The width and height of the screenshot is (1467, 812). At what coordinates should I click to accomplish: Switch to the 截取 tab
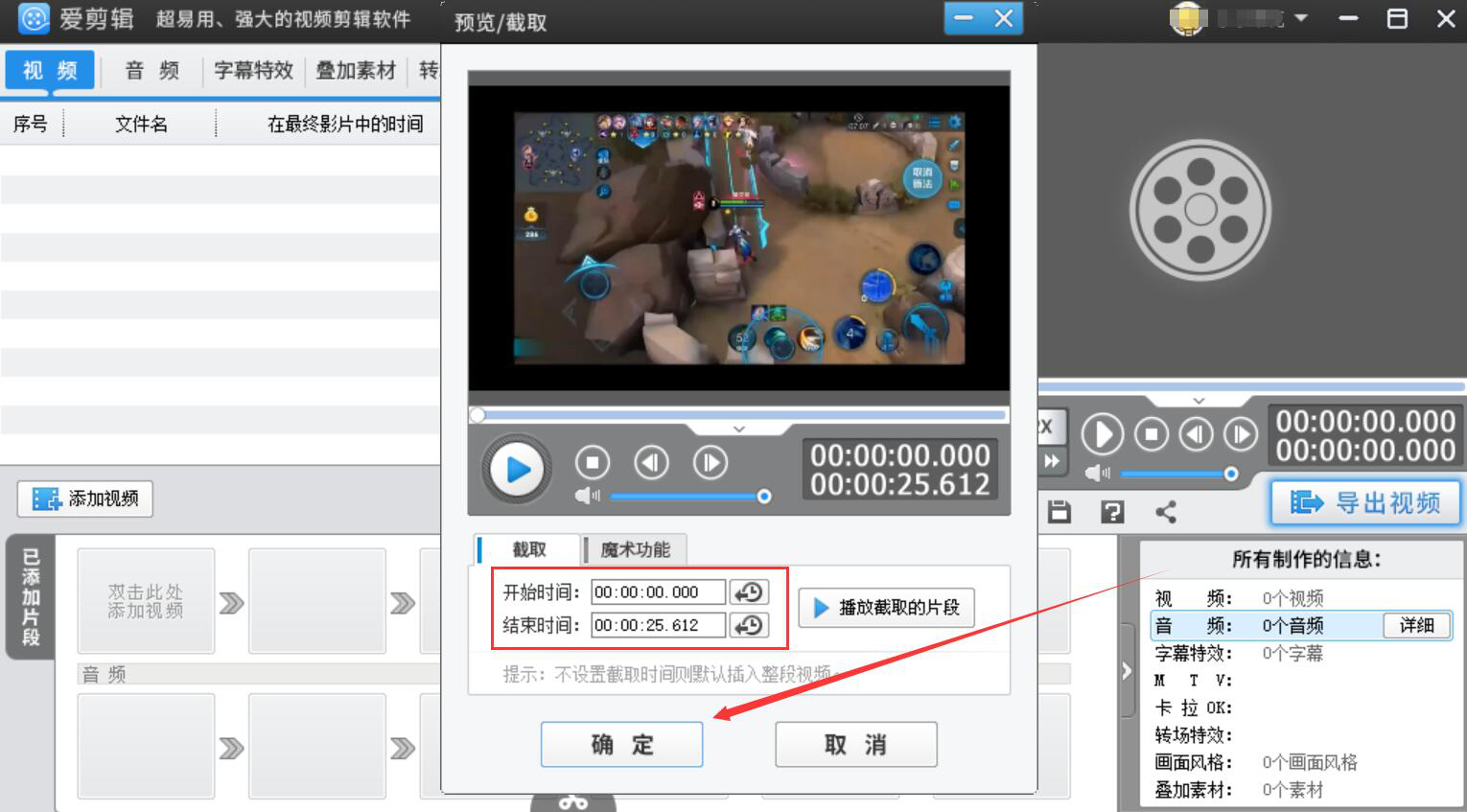coord(528,549)
